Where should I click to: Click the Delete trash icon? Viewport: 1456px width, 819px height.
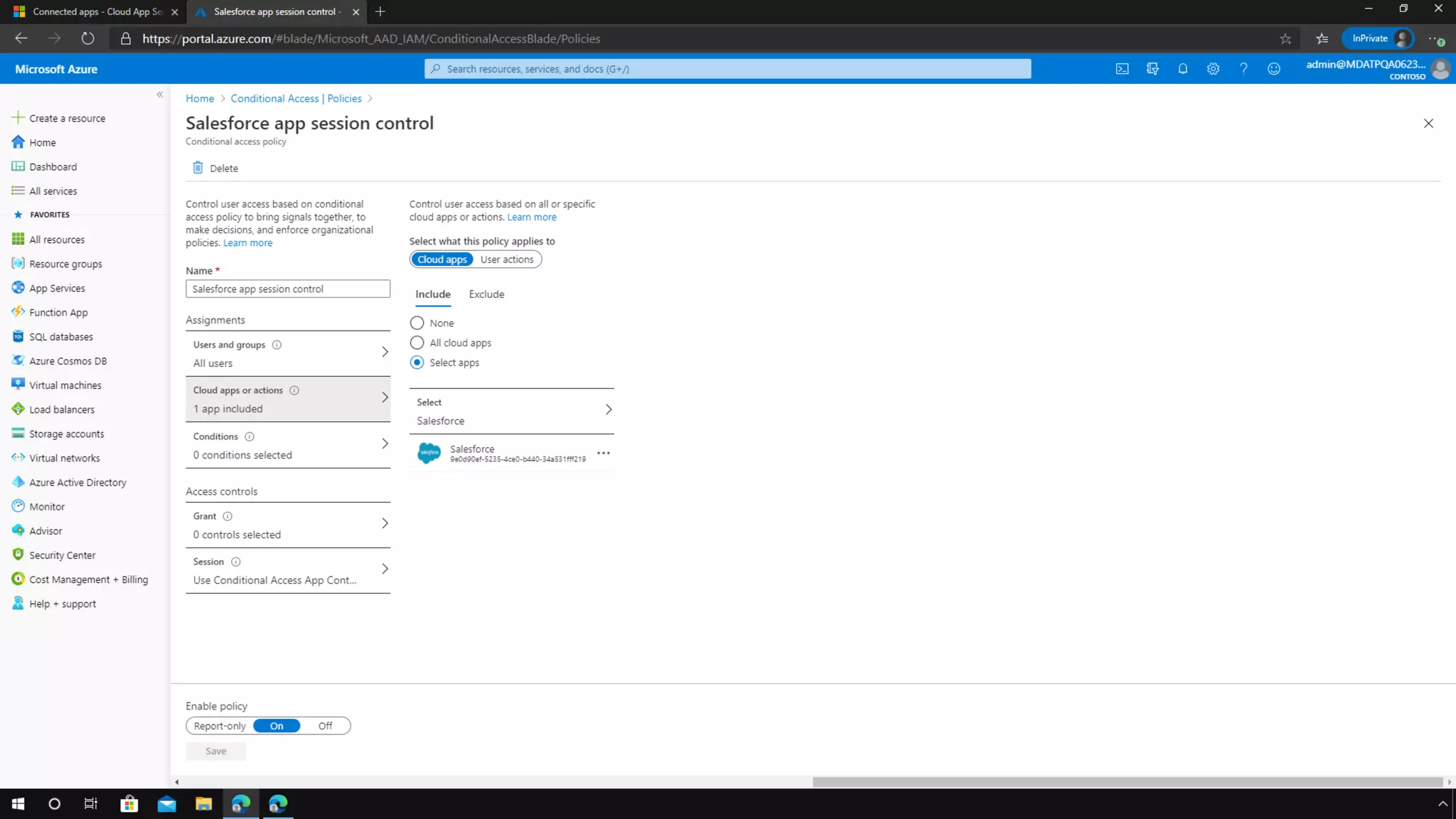pos(198,168)
